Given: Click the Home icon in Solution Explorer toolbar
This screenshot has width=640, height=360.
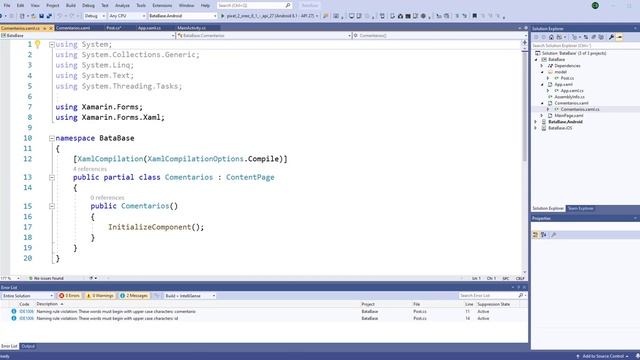Looking at the screenshot, I should click(x=551, y=37).
